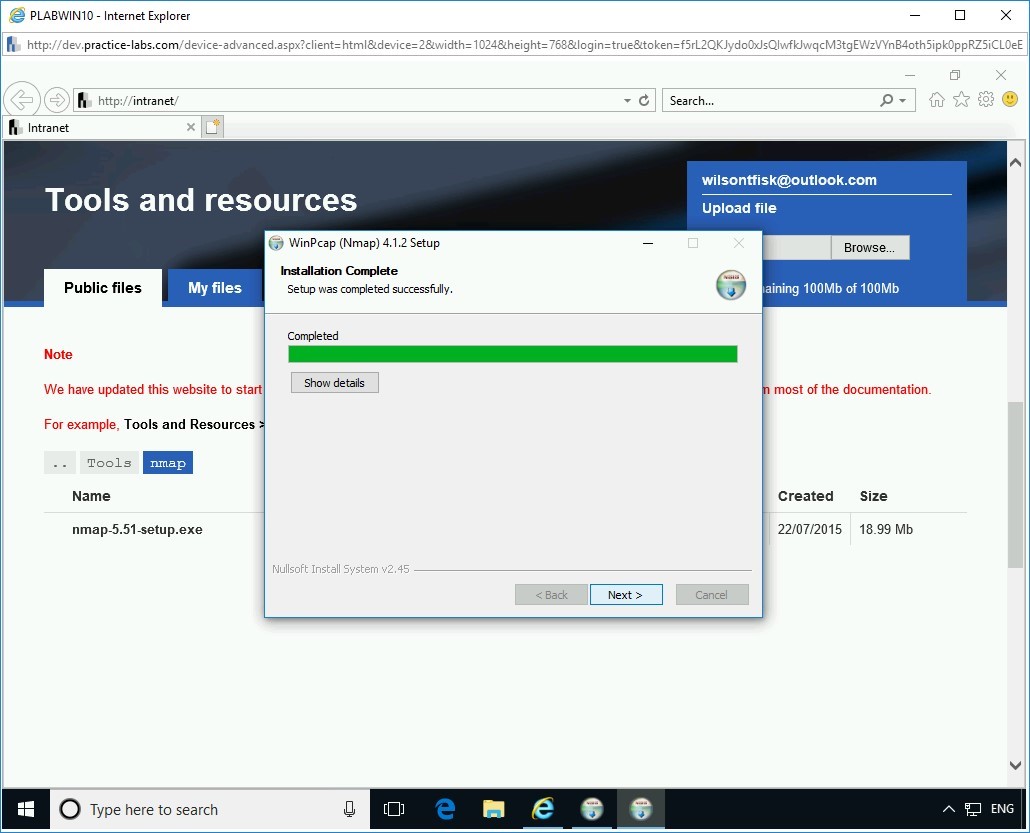
Task: Click Next in the WinPcap setup dialog
Action: (626, 594)
